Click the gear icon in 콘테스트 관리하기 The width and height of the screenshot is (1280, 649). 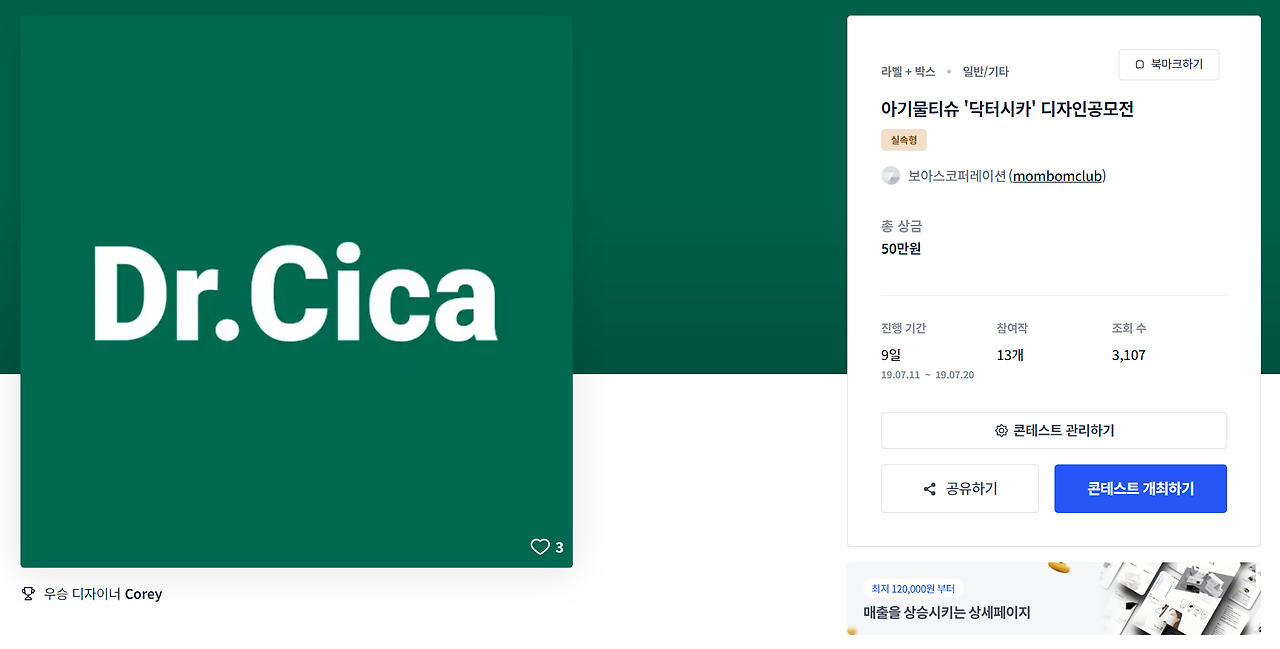tap(1001, 431)
